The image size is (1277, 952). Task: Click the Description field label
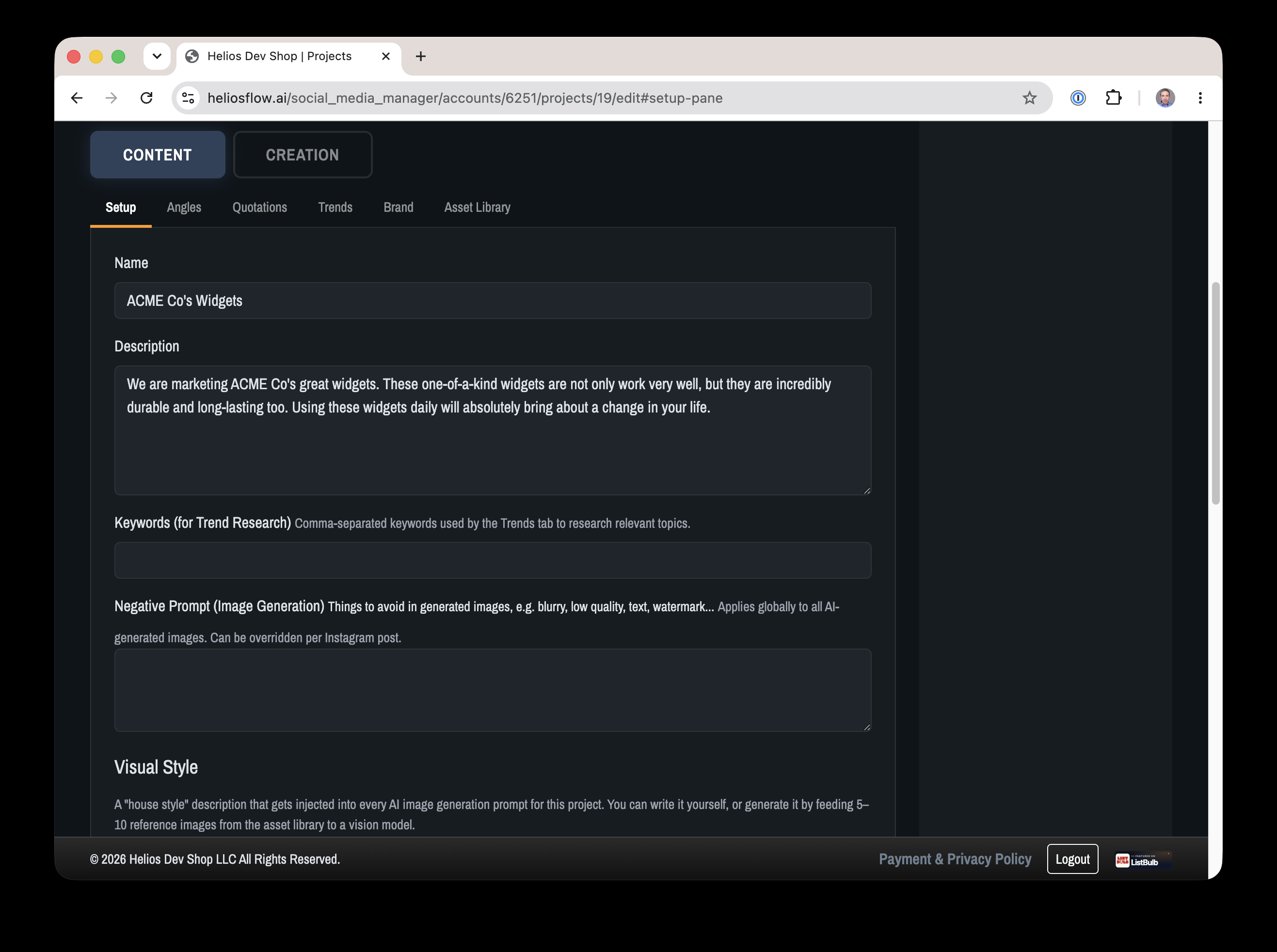click(x=146, y=347)
